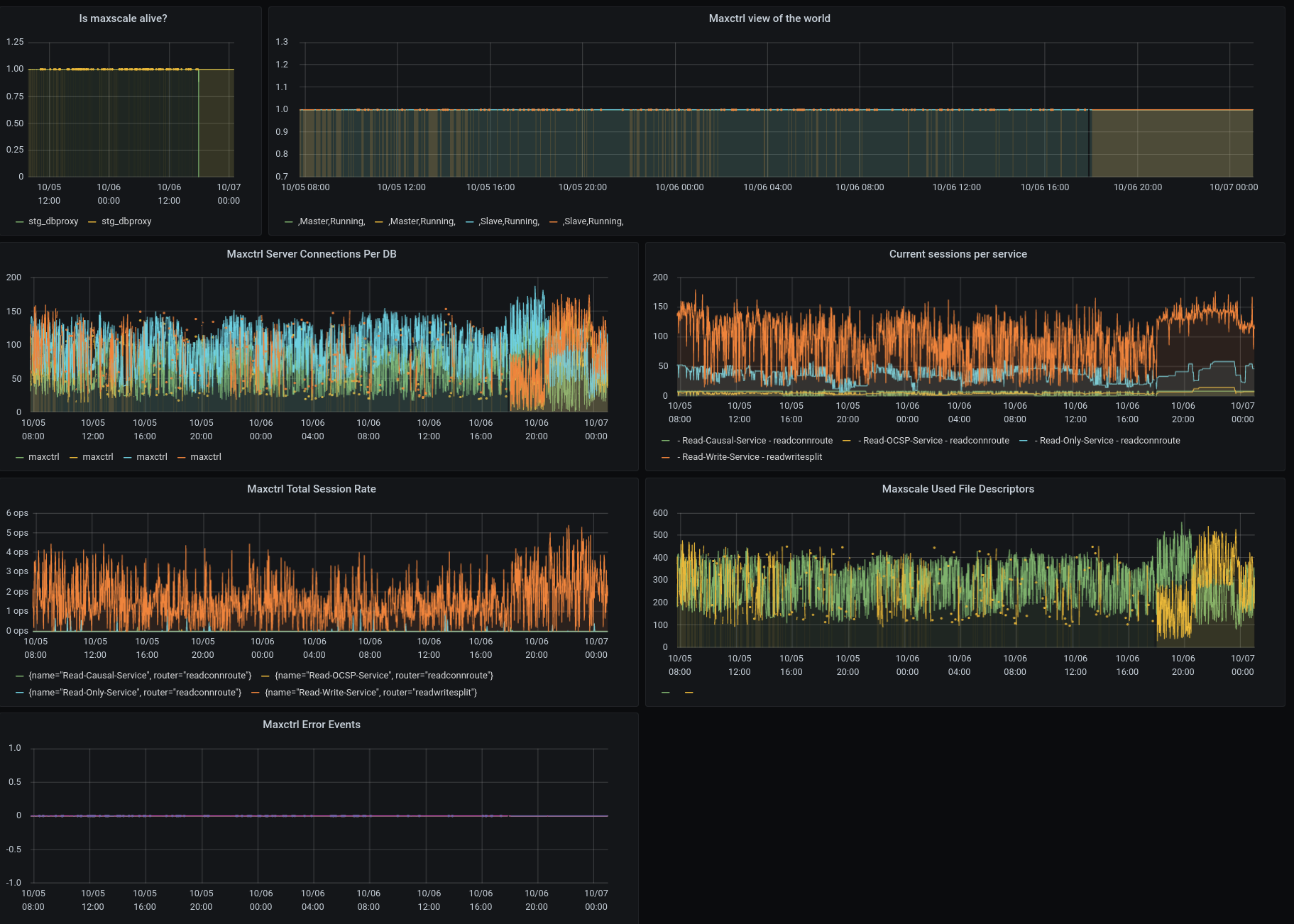
Task: Click the 'Maxctrl Error Events' panel title
Action: tap(311, 725)
